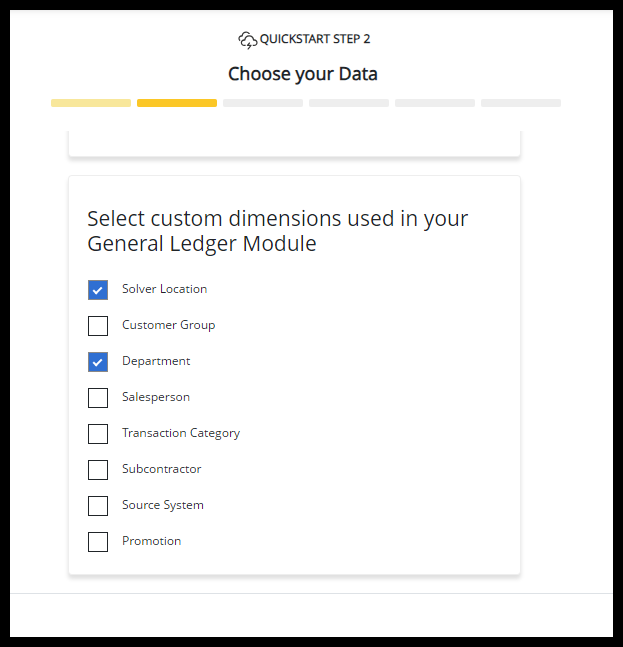
Task: Enable the Customer Group checkbox
Action: coord(98,326)
